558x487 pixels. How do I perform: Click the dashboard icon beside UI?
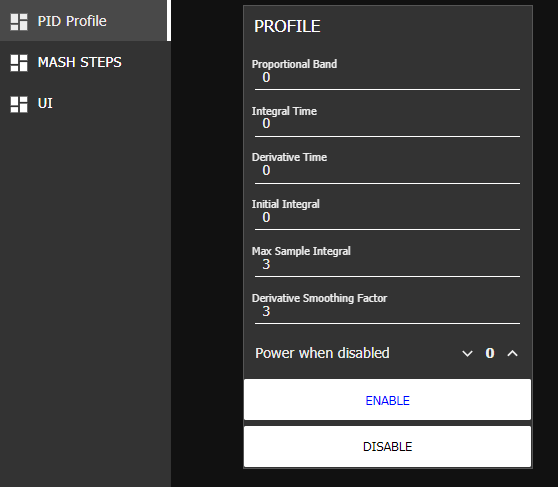(19, 104)
